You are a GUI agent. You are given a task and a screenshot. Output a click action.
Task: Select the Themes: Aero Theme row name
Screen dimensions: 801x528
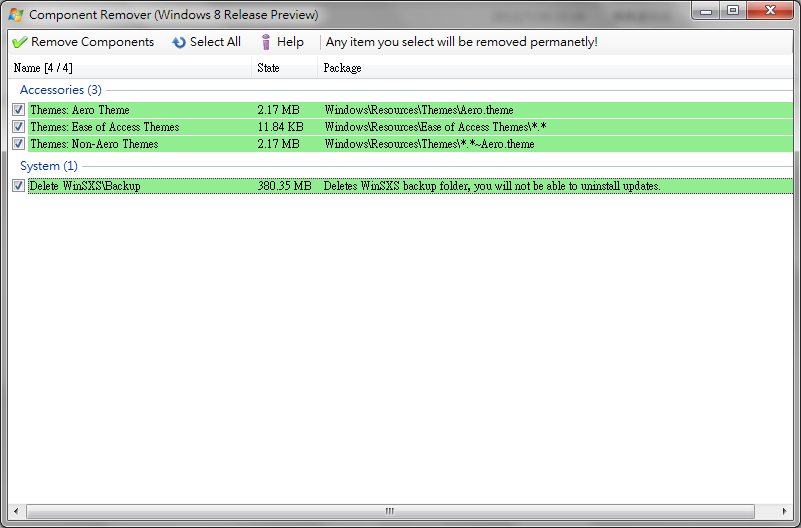[80, 110]
